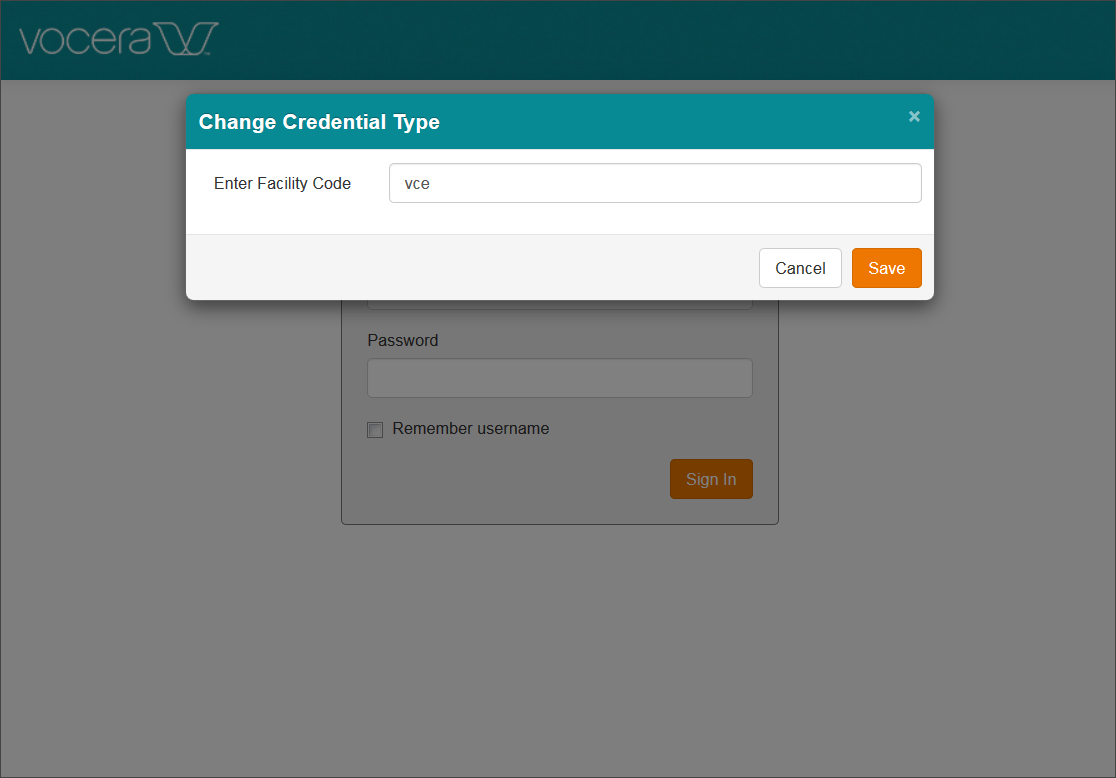Click Cancel to discard facility code

(800, 268)
